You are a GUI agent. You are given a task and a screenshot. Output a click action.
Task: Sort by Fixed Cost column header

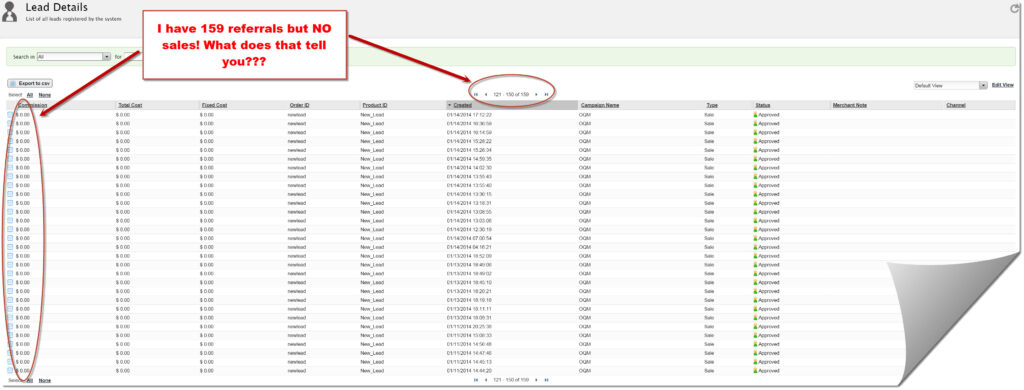pyautogui.click(x=214, y=105)
